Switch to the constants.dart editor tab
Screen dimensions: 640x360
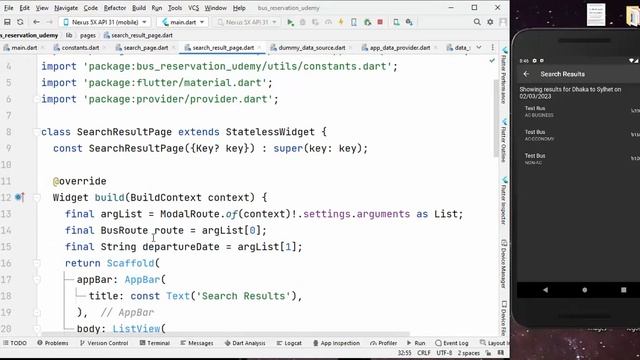coord(80,48)
